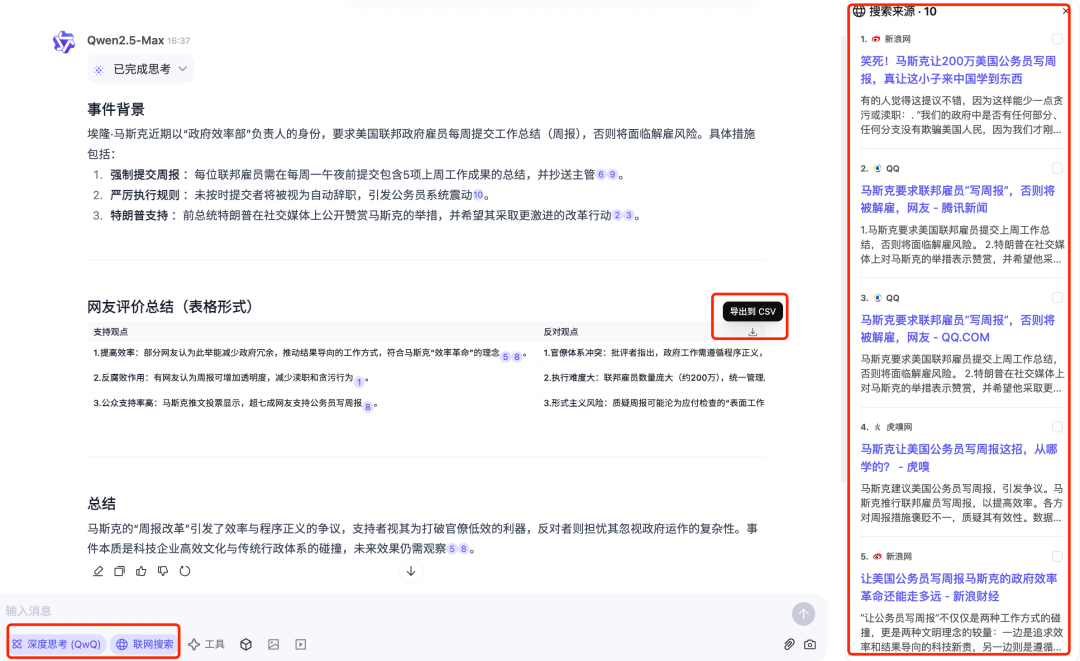Viewport: 1080px width, 661px height.
Task: Open 虎嗅 article 马斯克让美国公务员写周报这招
Action: pos(959,458)
